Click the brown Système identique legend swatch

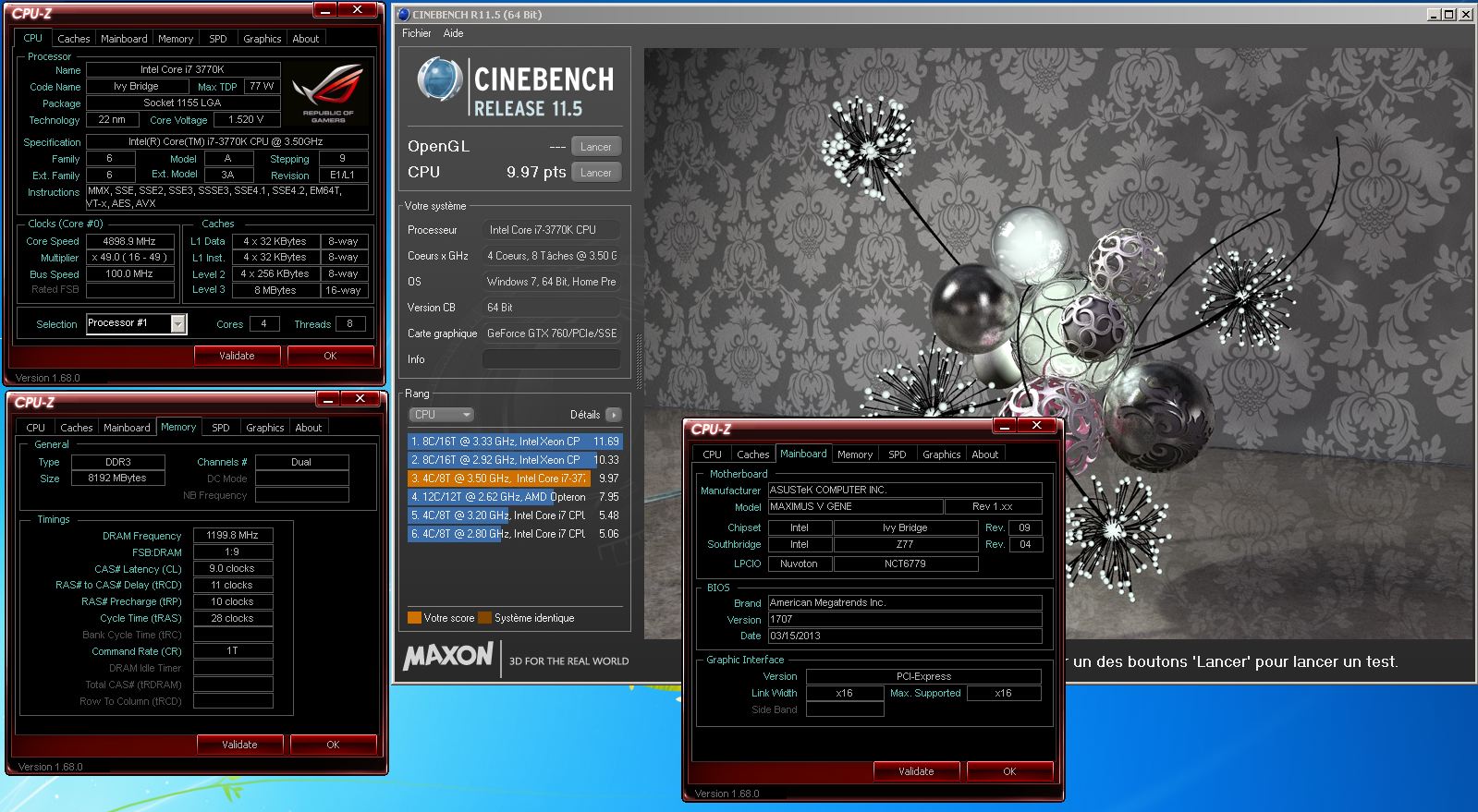(x=484, y=618)
